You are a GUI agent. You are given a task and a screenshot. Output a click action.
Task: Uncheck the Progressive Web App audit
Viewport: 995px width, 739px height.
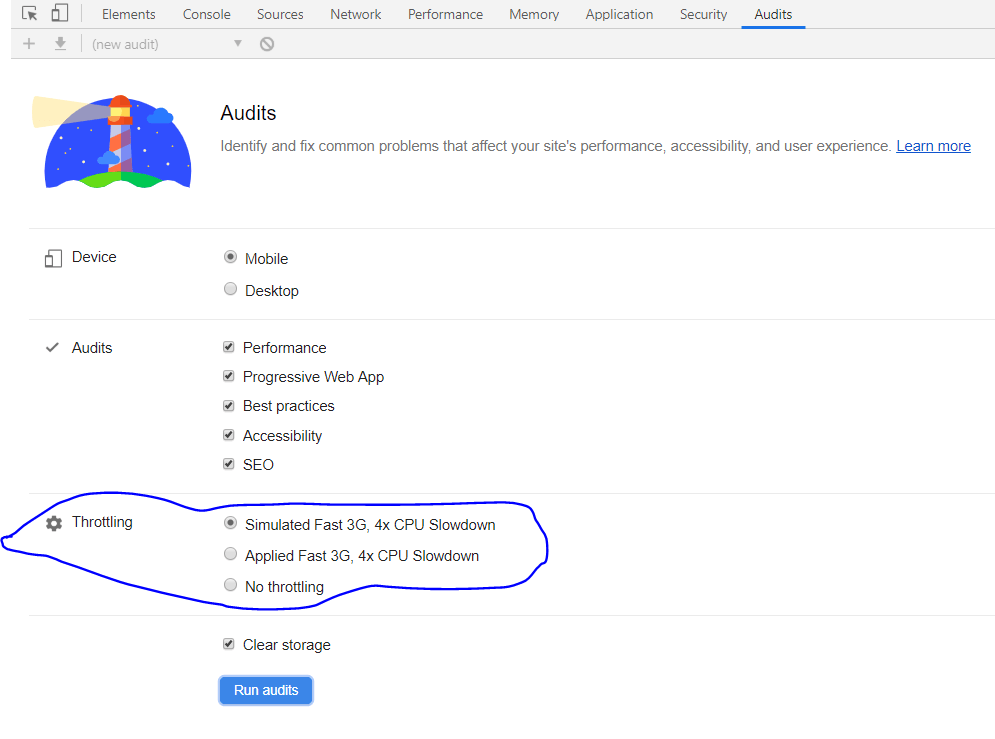[228, 376]
